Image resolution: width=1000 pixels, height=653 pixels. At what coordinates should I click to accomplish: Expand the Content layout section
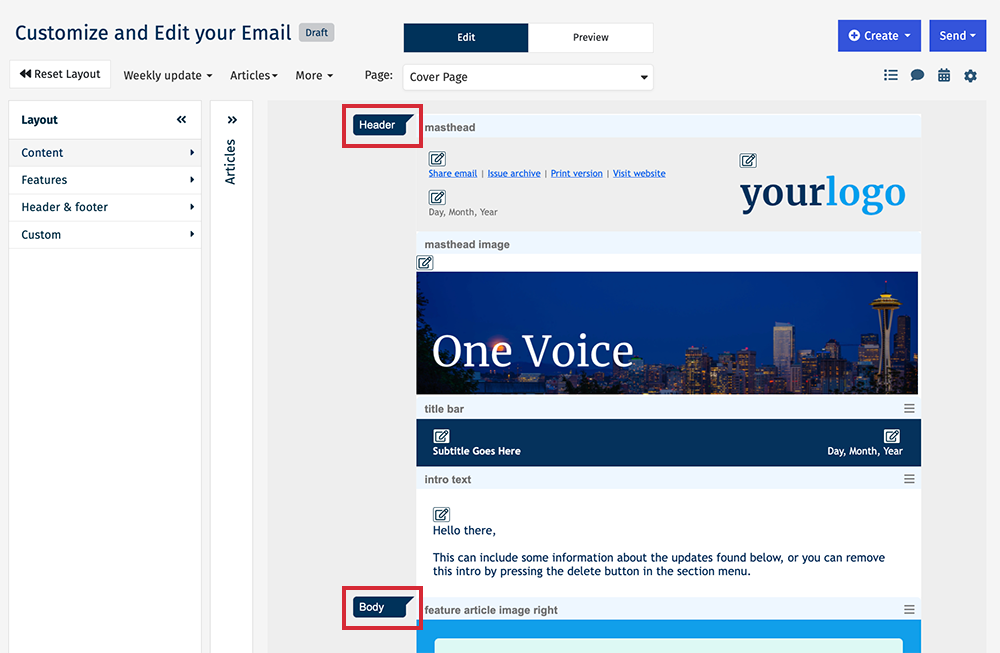coord(105,152)
